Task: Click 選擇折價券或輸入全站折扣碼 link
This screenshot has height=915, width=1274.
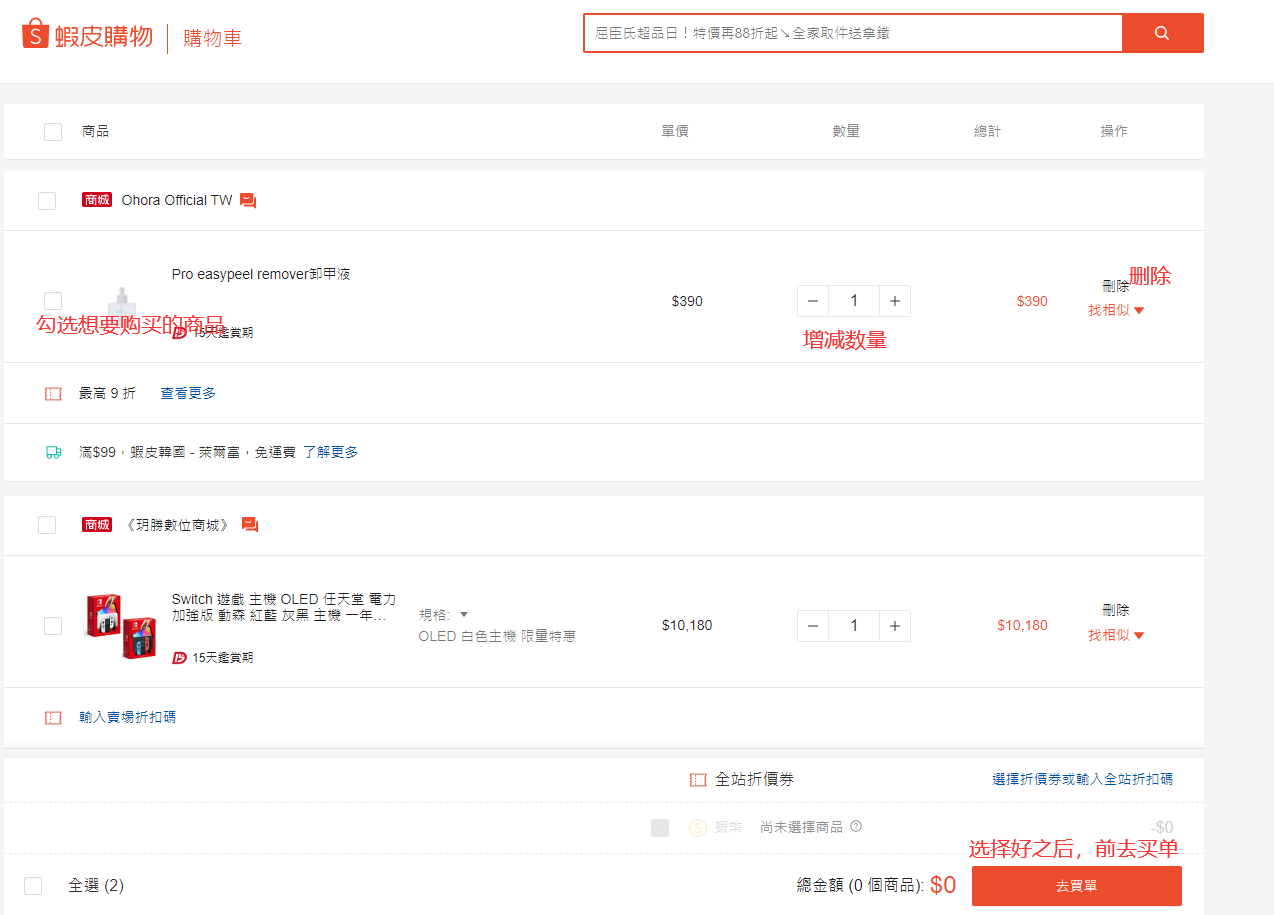Action: [x=1082, y=779]
